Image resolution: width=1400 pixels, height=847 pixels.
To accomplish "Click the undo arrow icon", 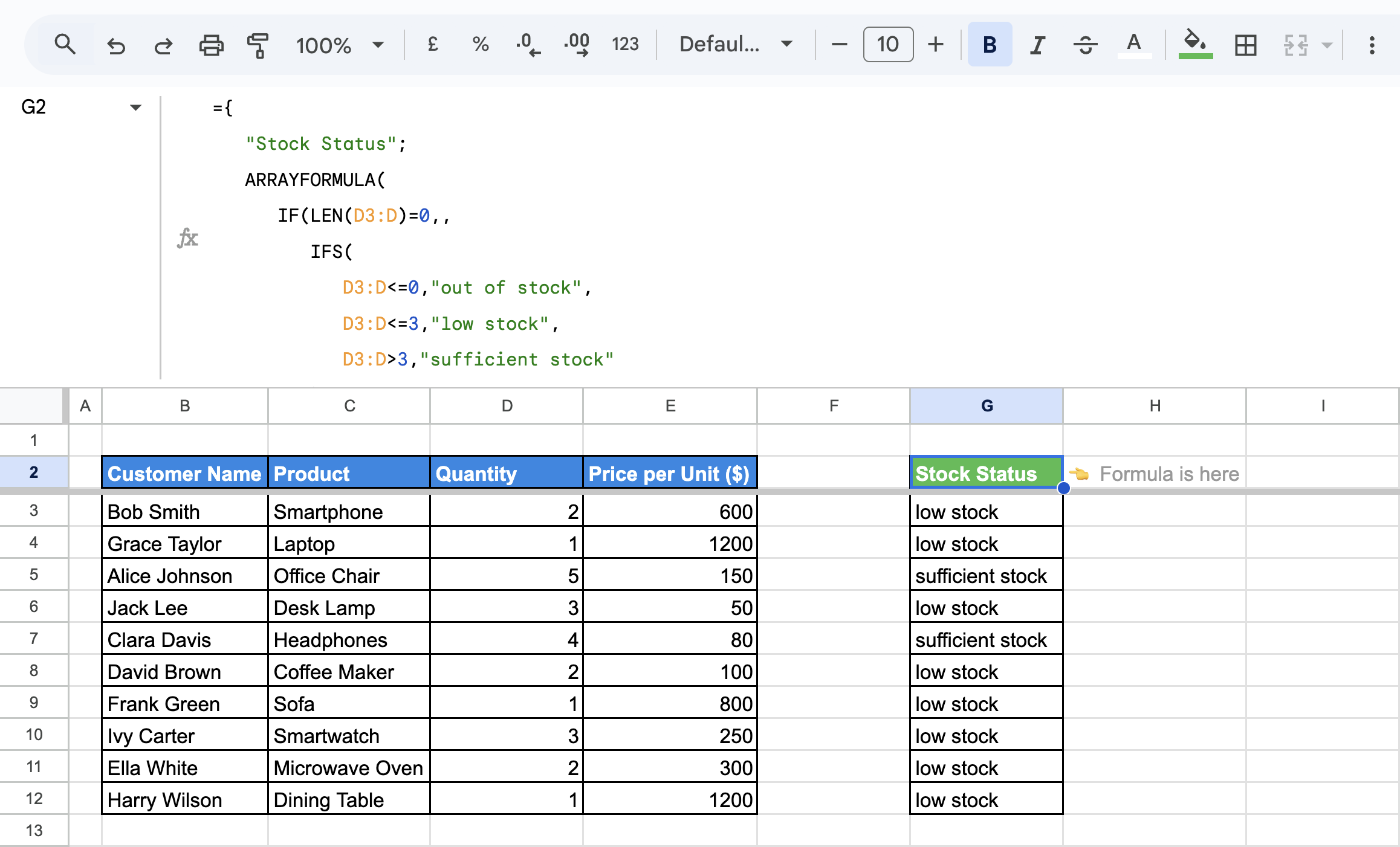I will [115, 45].
